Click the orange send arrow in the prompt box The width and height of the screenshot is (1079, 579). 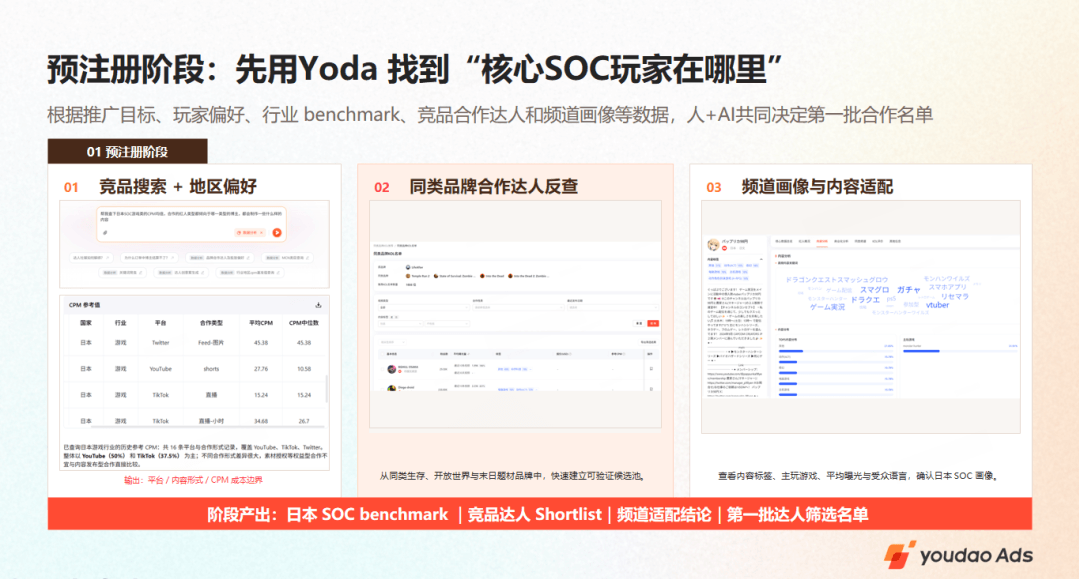click(x=277, y=233)
